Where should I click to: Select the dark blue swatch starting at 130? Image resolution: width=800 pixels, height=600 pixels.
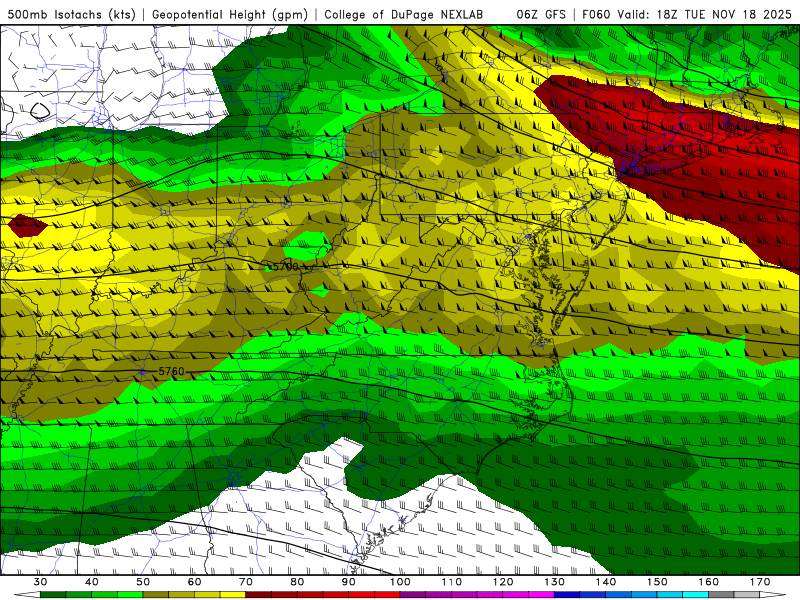coord(567,595)
